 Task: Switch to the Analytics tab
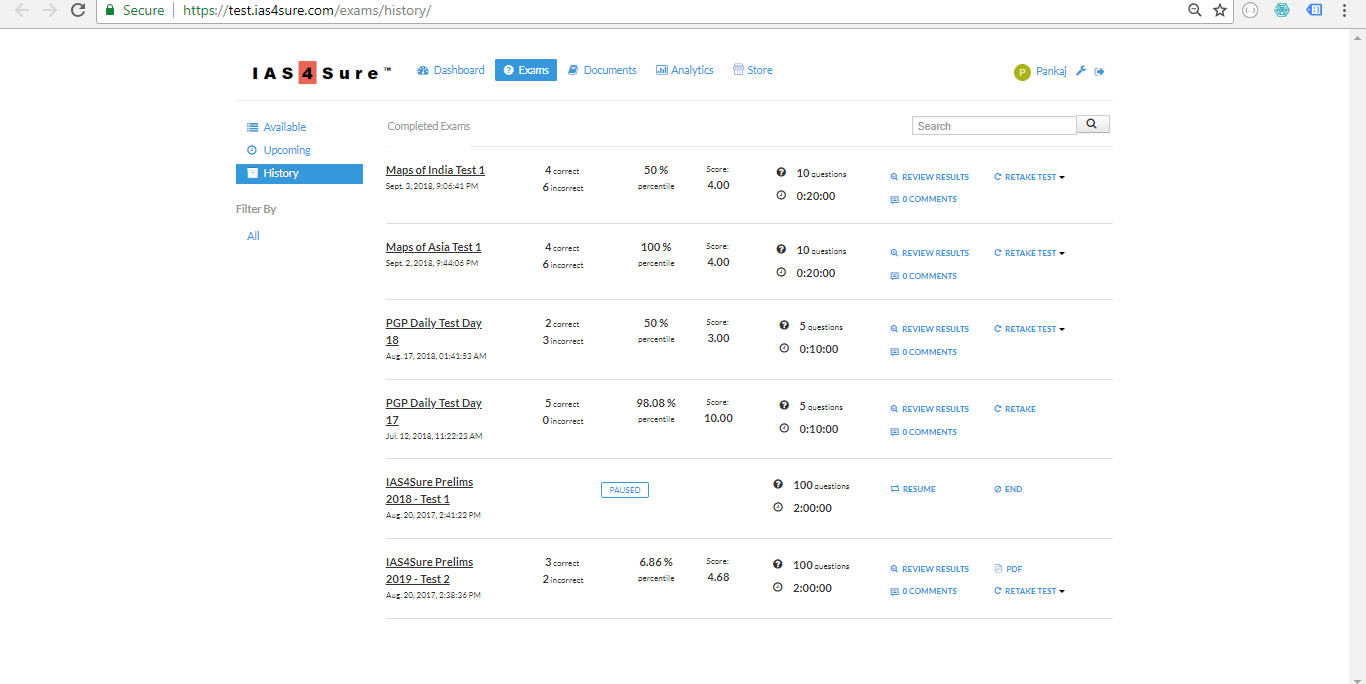[685, 70]
